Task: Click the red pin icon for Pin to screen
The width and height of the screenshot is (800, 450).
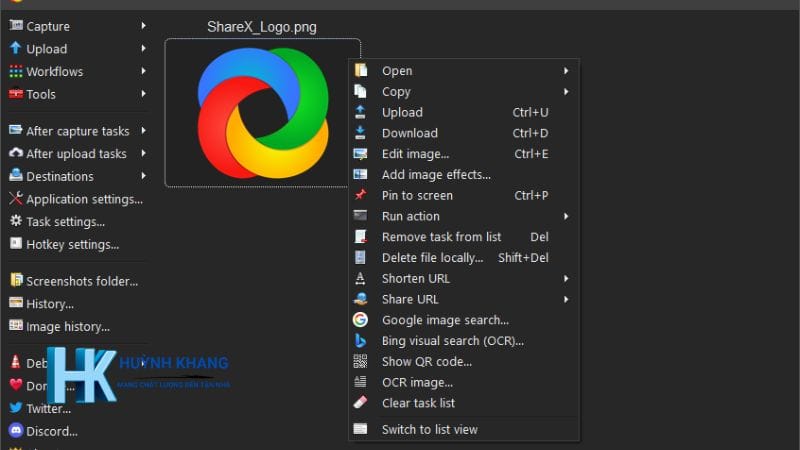Action: pyautogui.click(x=360, y=195)
